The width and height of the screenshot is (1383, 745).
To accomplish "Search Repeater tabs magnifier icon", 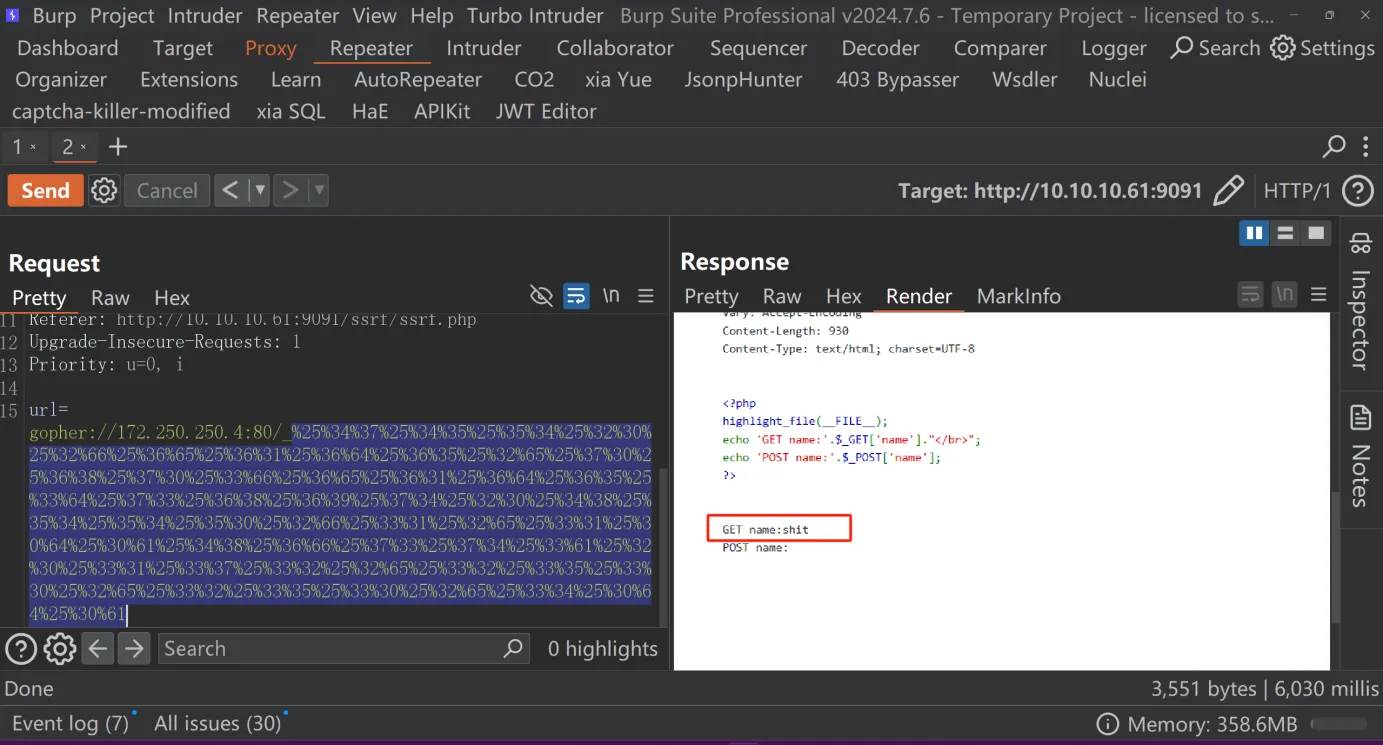I will point(1334,147).
